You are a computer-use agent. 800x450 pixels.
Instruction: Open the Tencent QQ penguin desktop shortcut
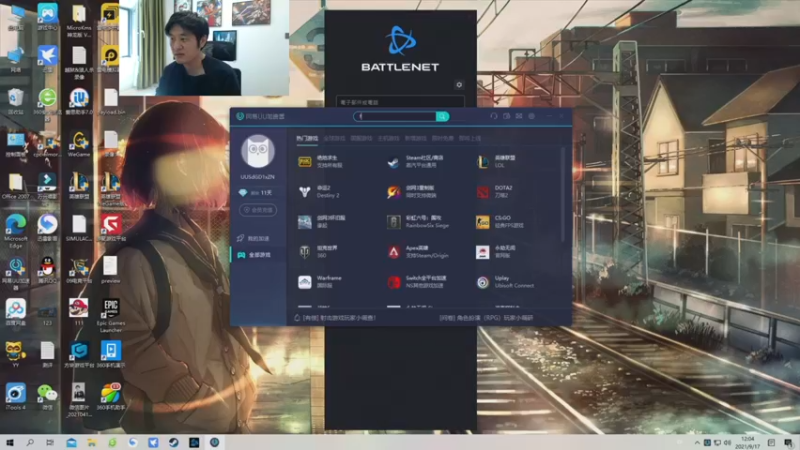click(x=47, y=270)
